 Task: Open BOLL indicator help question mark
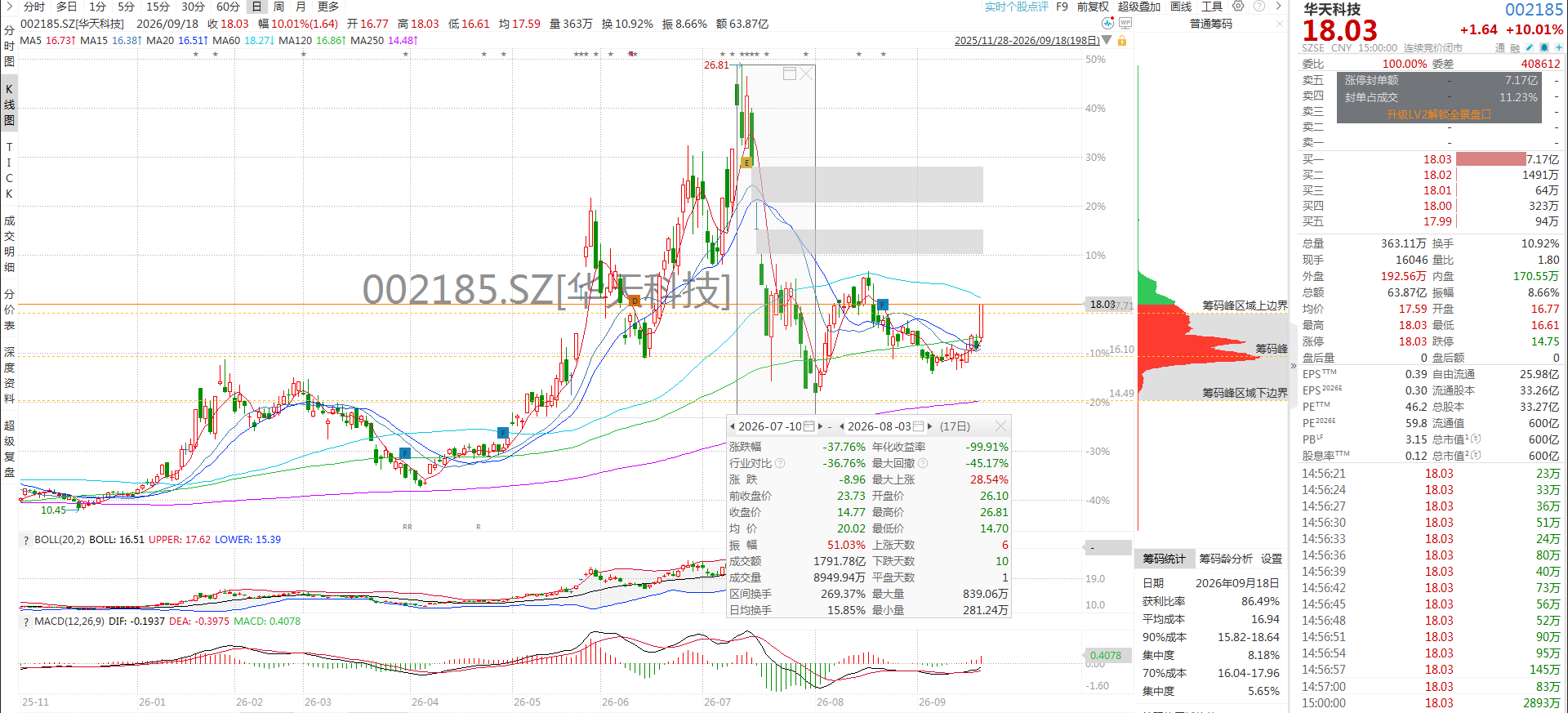26,540
